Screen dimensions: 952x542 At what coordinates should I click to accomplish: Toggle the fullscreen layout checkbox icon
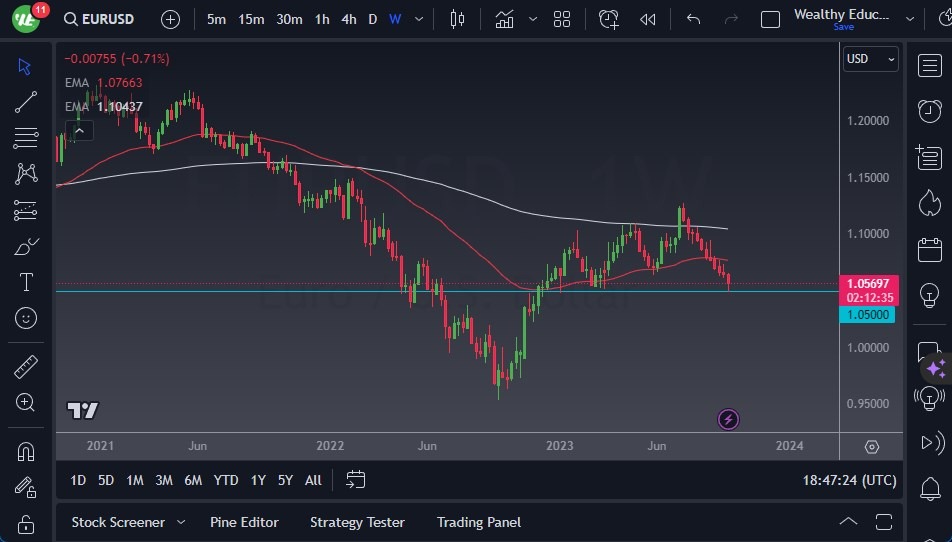(x=770, y=19)
